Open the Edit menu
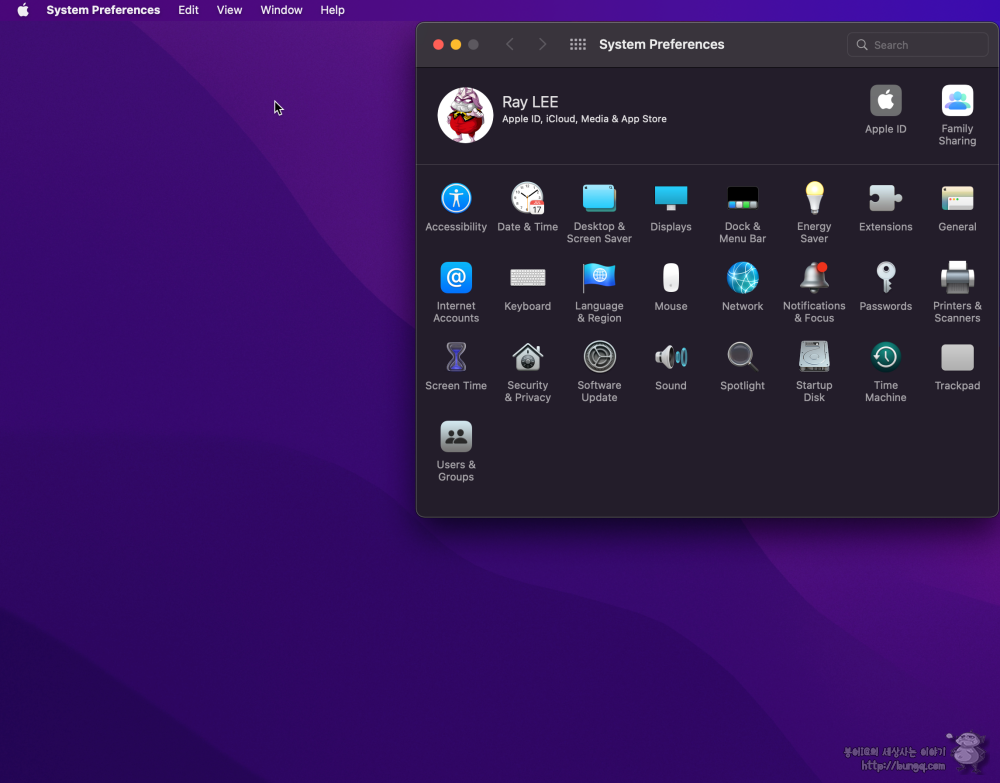This screenshot has height=783, width=1000. point(188,10)
